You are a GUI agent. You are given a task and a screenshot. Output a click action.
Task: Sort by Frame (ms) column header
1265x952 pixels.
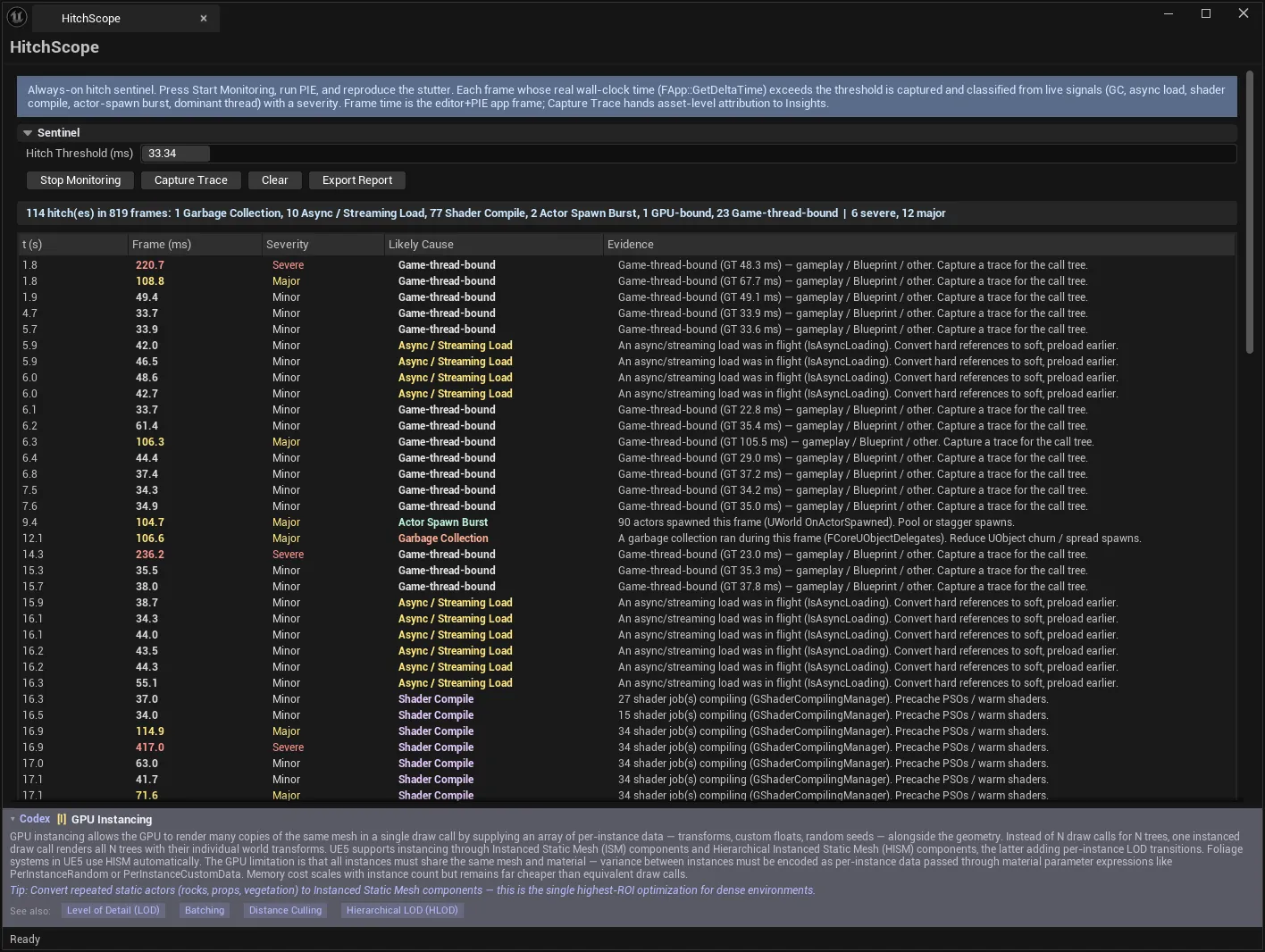coord(195,245)
